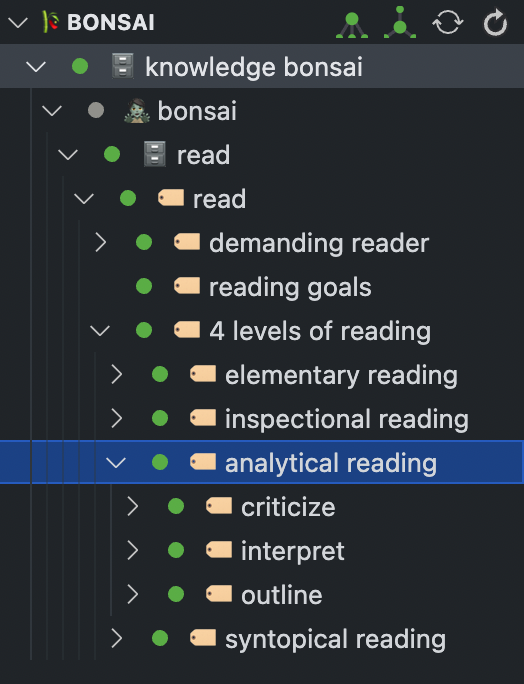Toggle the green status dot beside knowledge bonsai

80,66
